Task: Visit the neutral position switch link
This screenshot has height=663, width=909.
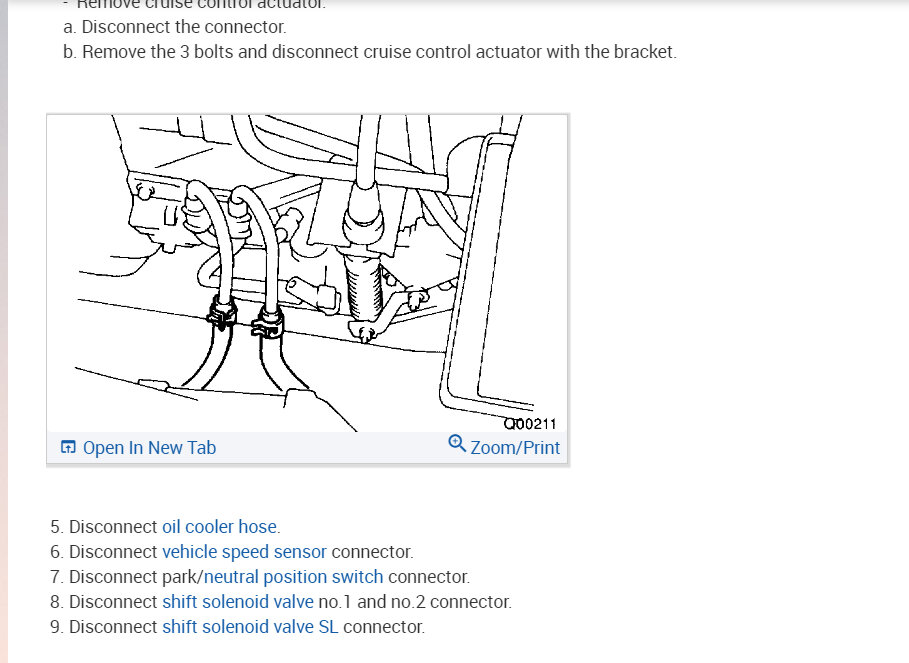Action: coord(293,577)
